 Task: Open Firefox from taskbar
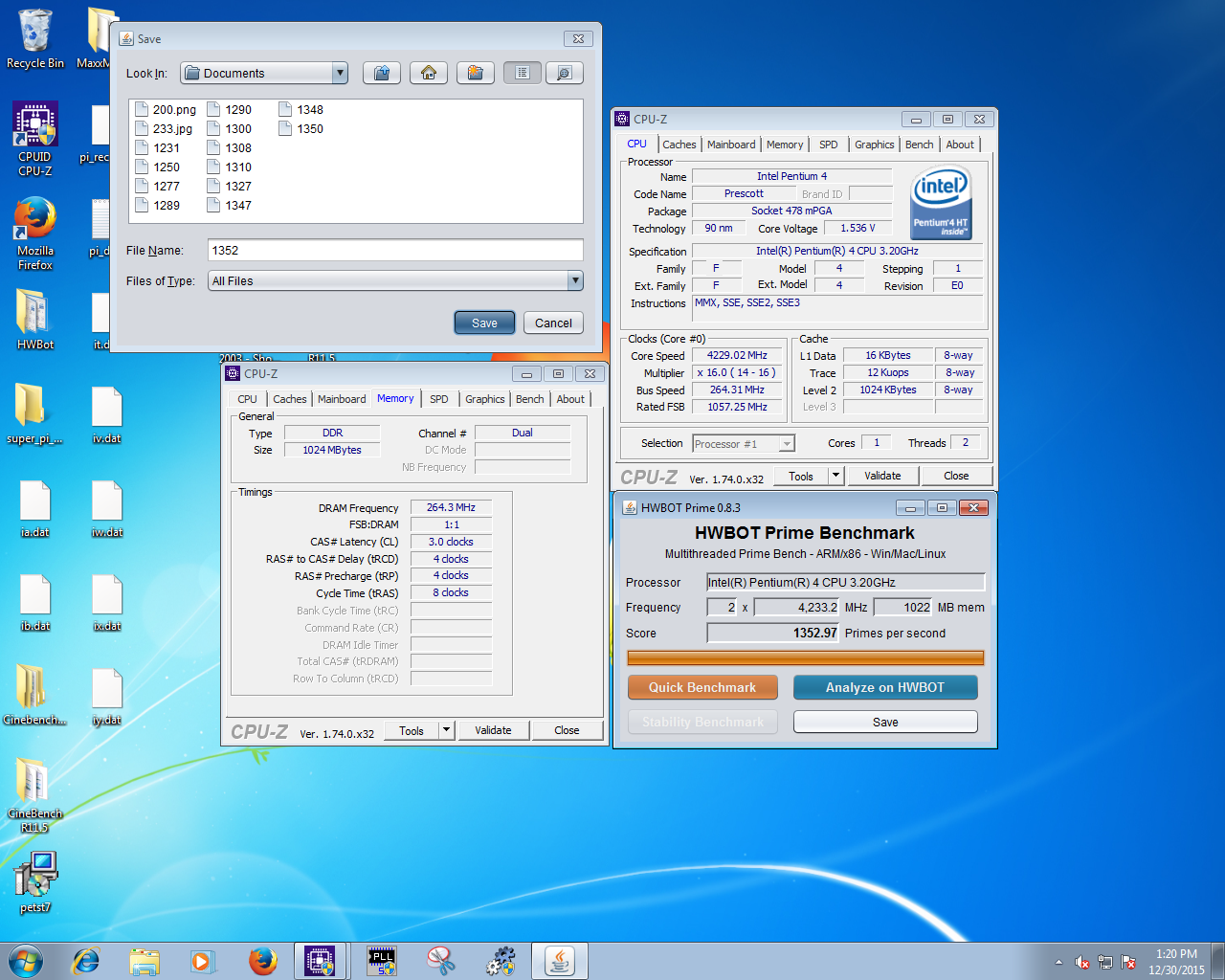[x=262, y=961]
